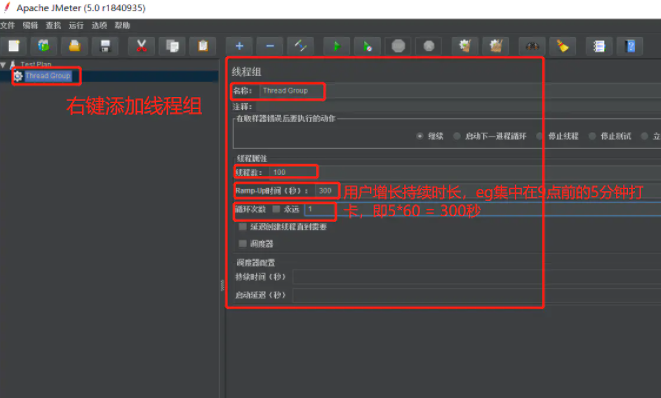Click the Shutdown round icon

coord(429,46)
